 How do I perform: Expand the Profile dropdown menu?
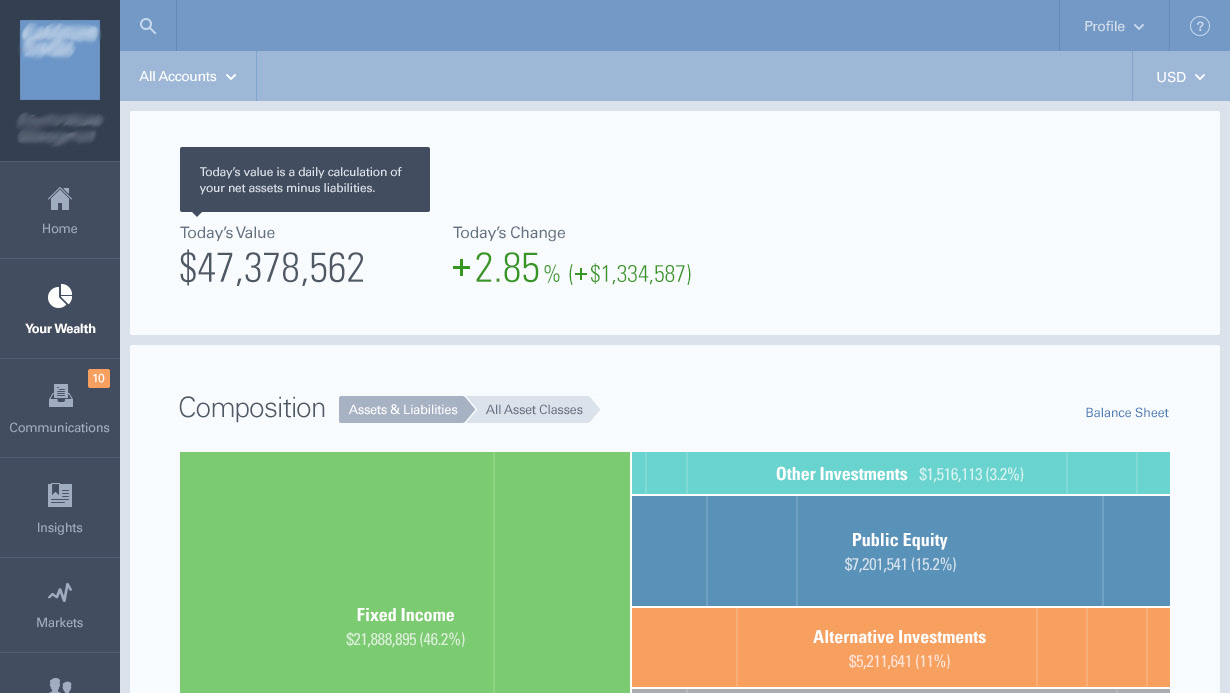(x=1114, y=27)
